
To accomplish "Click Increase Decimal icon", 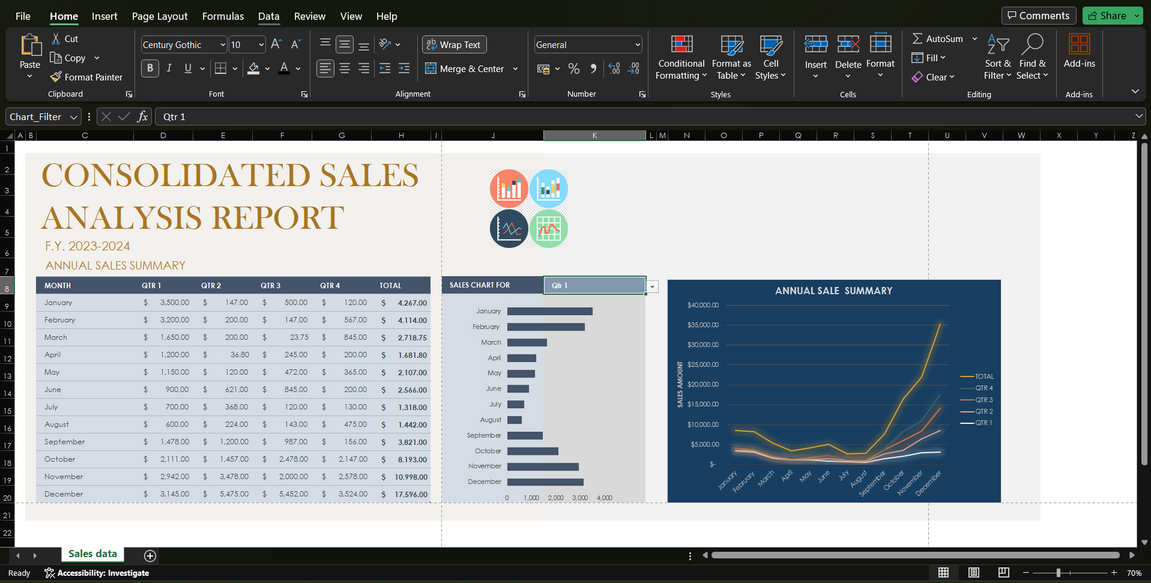I will point(614,68).
